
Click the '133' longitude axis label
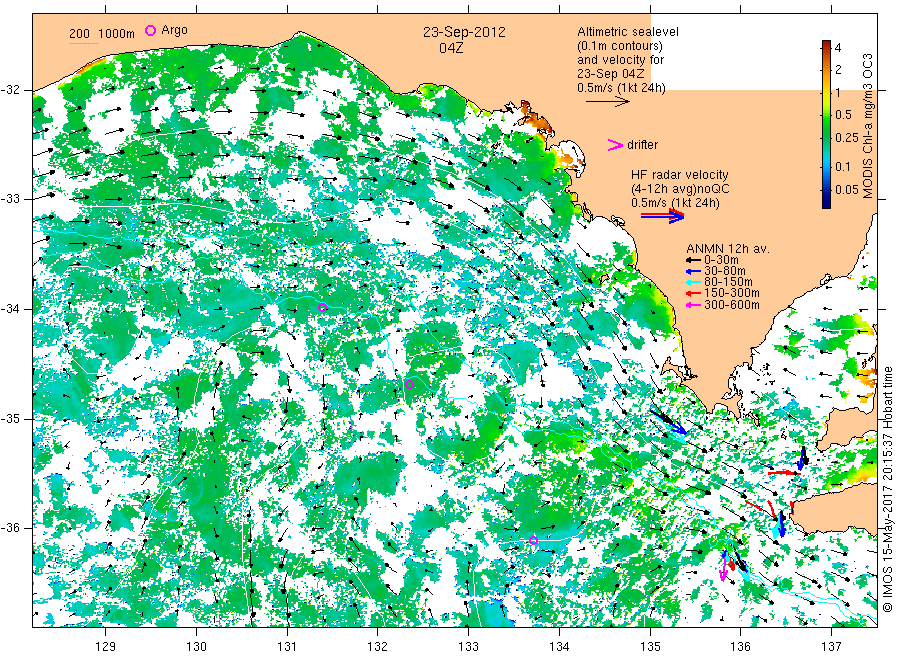[x=468, y=647]
